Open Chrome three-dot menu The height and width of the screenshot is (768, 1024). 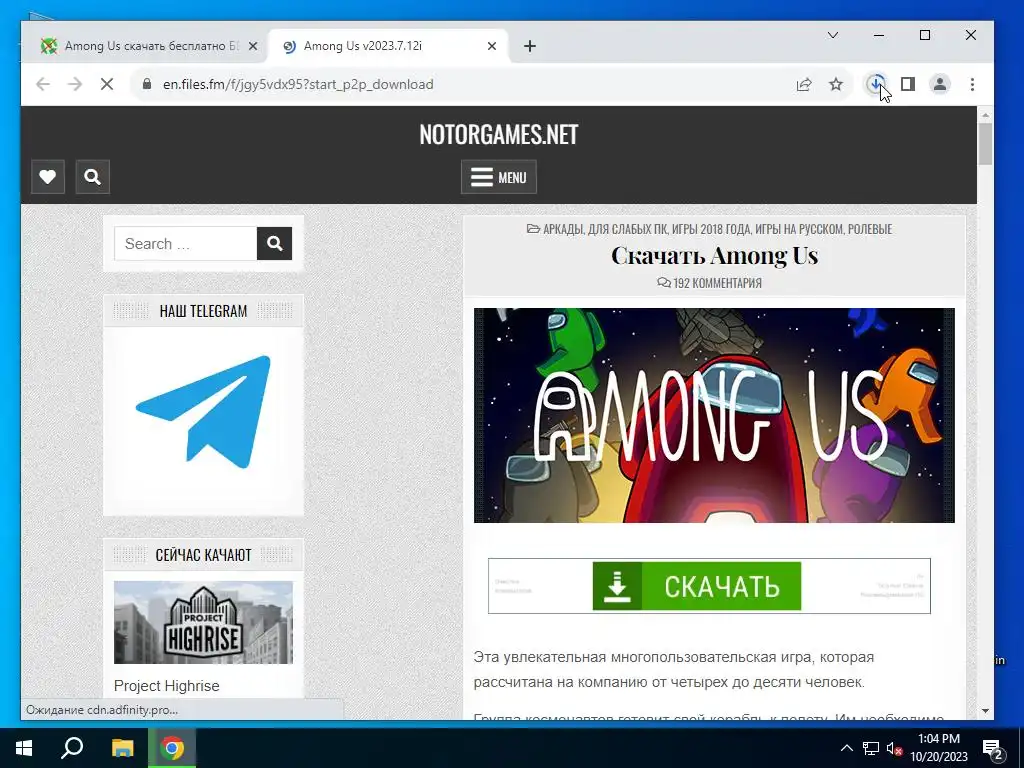[972, 84]
